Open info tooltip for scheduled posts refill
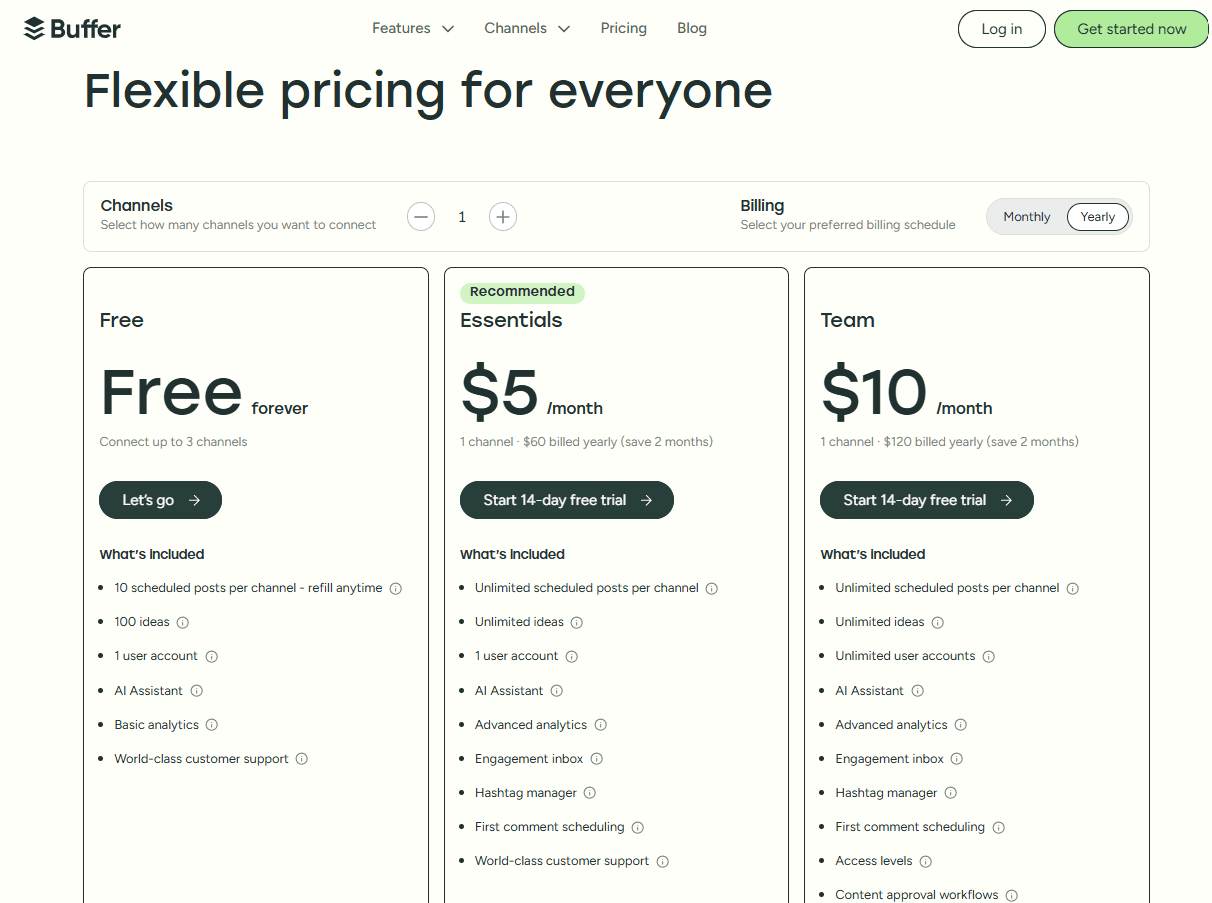Image resolution: width=1212 pixels, height=903 pixels. 396,588
